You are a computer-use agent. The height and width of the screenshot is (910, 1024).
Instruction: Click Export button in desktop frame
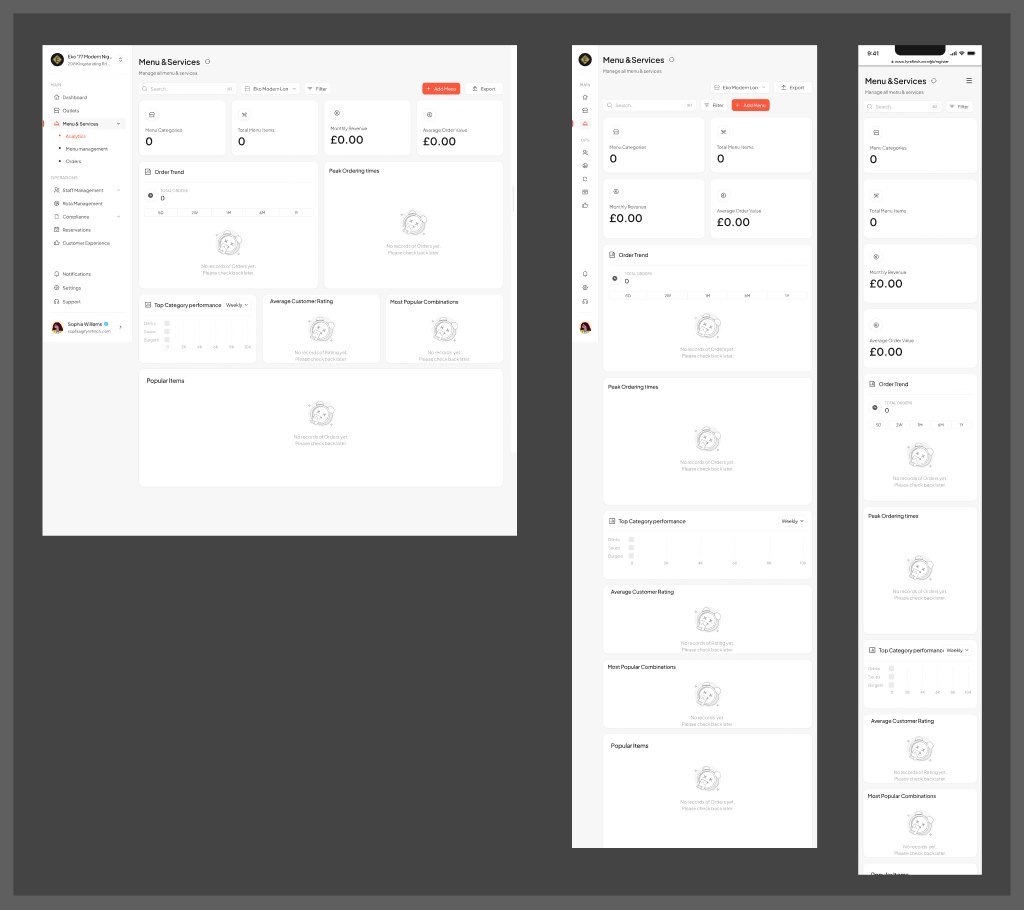pos(484,89)
